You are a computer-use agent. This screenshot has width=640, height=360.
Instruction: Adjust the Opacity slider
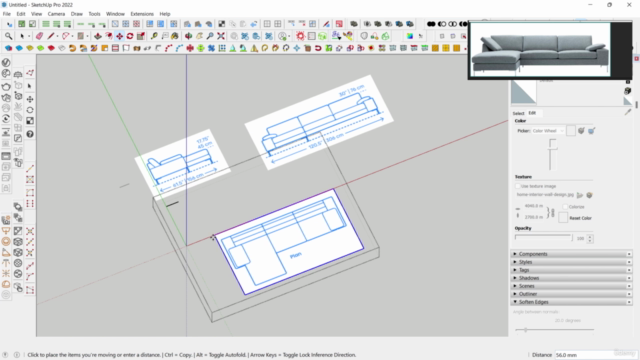[x=544, y=238]
